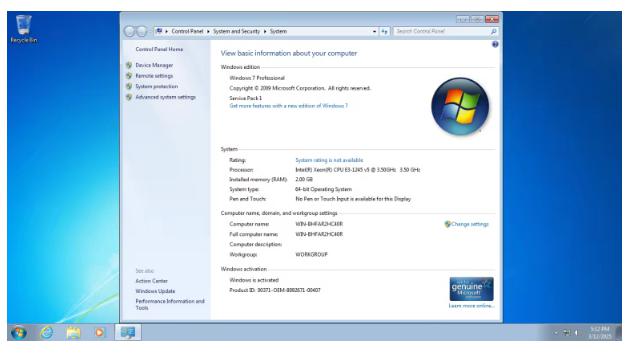Click the shield icon beside System protection
Screen dimensions: 629x361
(x=129, y=86)
